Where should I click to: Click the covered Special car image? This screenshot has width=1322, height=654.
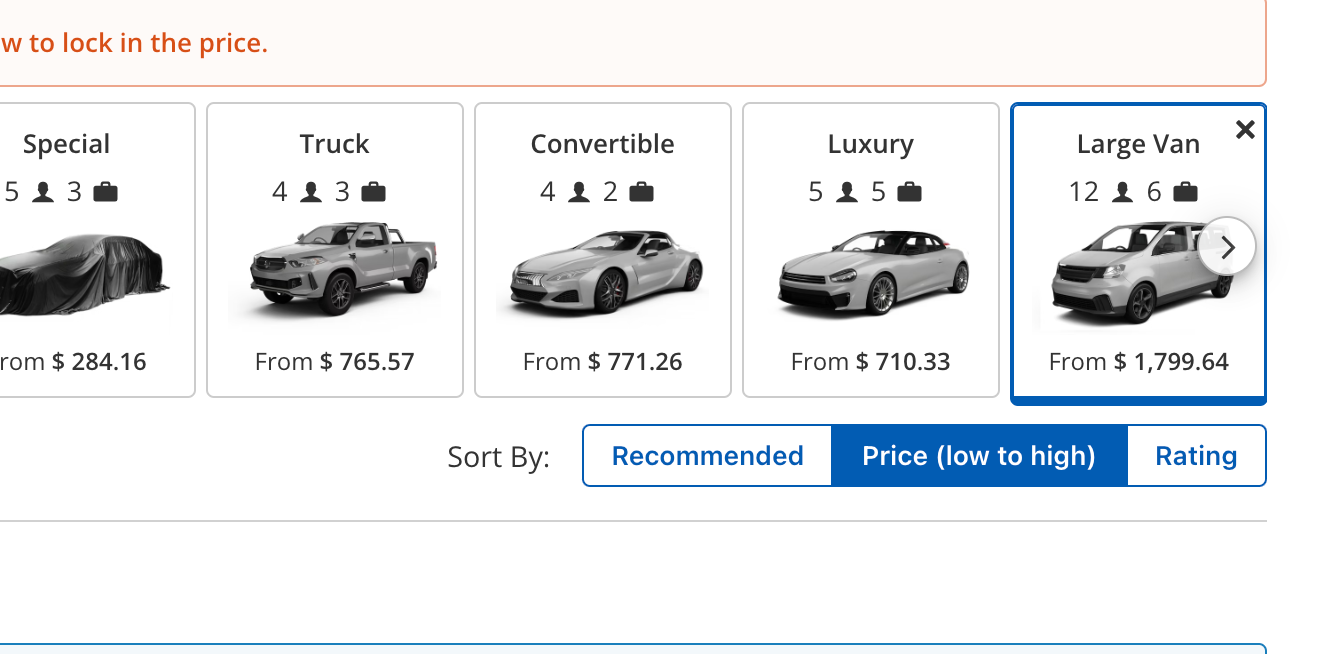(x=80, y=274)
